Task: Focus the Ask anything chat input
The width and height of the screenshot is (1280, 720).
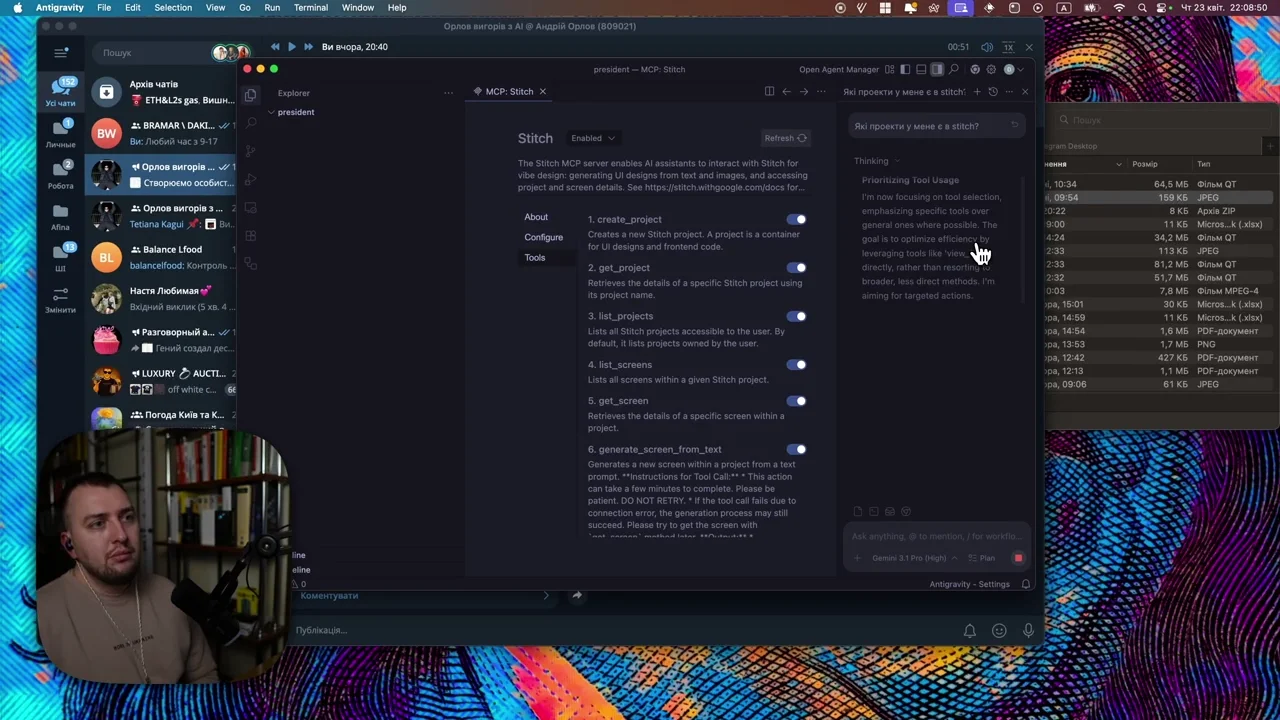Action: [x=935, y=537]
